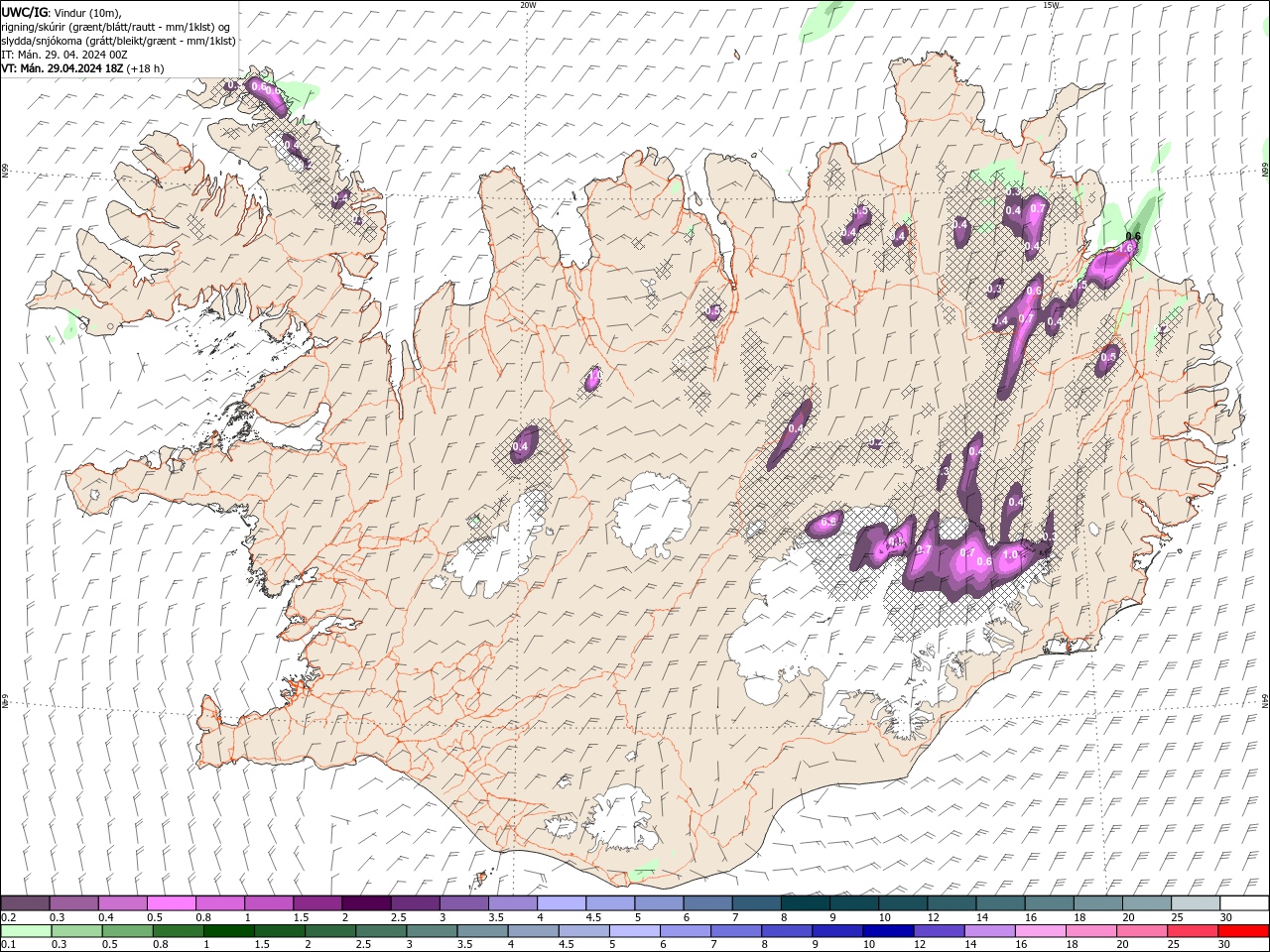Click the 1.0 snowfall value on the map
Image resolution: width=1270 pixels, height=952 pixels.
1011,554
